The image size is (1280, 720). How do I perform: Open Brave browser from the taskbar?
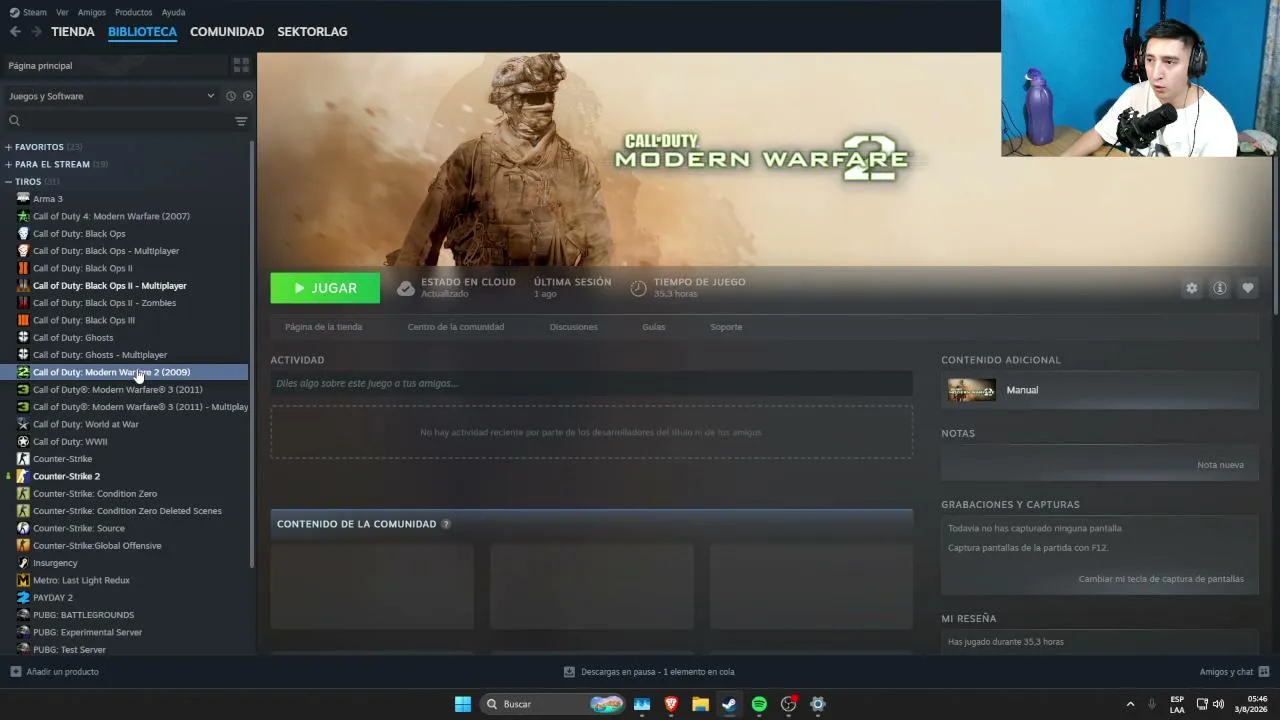pyautogui.click(x=671, y=704)
